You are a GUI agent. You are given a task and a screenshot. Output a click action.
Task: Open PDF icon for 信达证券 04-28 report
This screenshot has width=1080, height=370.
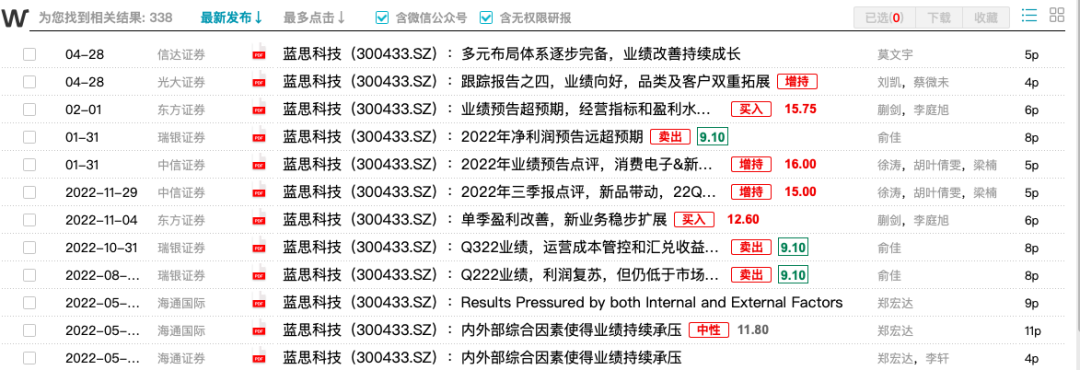[259, 54]
